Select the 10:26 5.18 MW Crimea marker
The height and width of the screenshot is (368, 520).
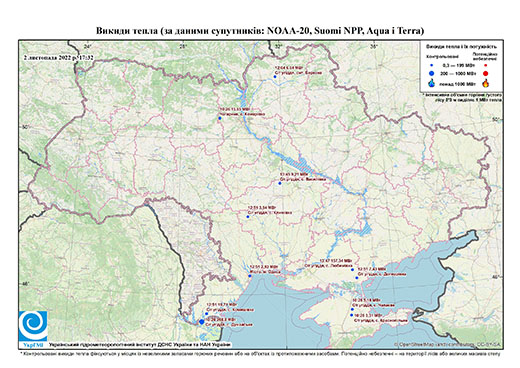[x=352, y=309]
